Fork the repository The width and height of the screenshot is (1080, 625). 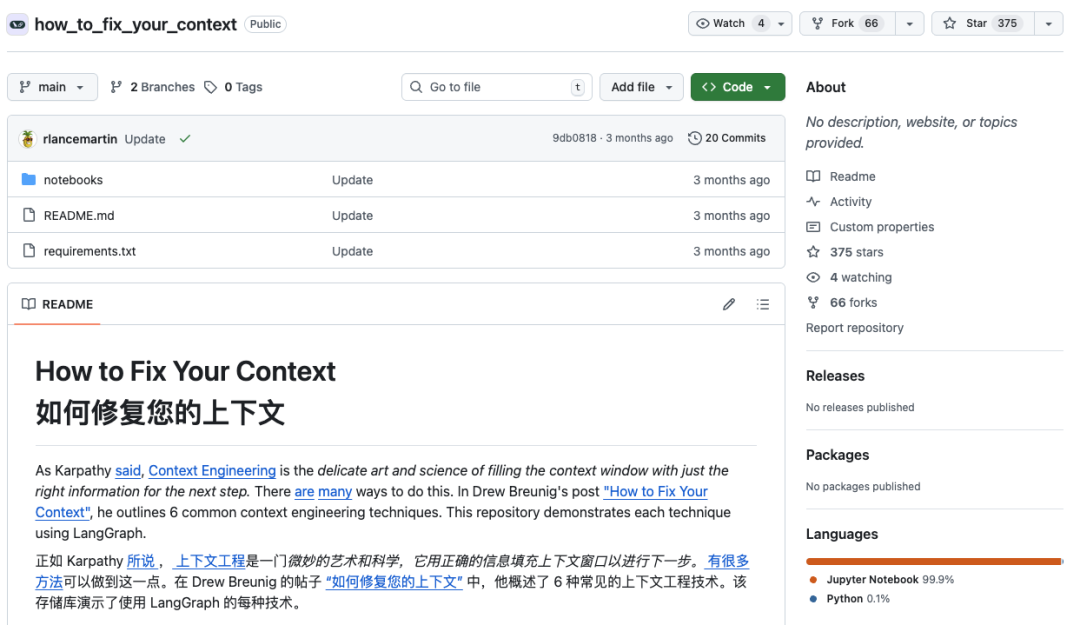point(847,23)
